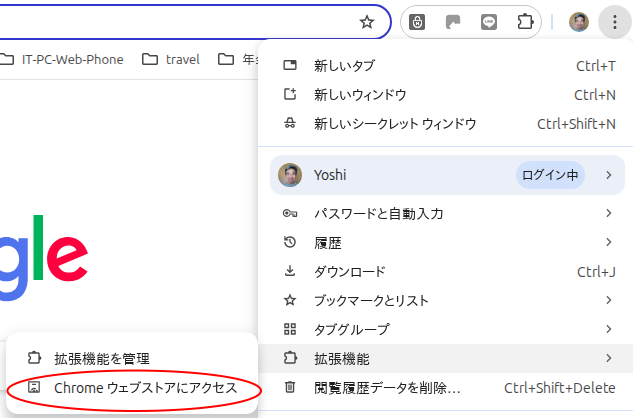
Task: Expand the 履歴 chevron arrow
Action: (x=609, y=242)
